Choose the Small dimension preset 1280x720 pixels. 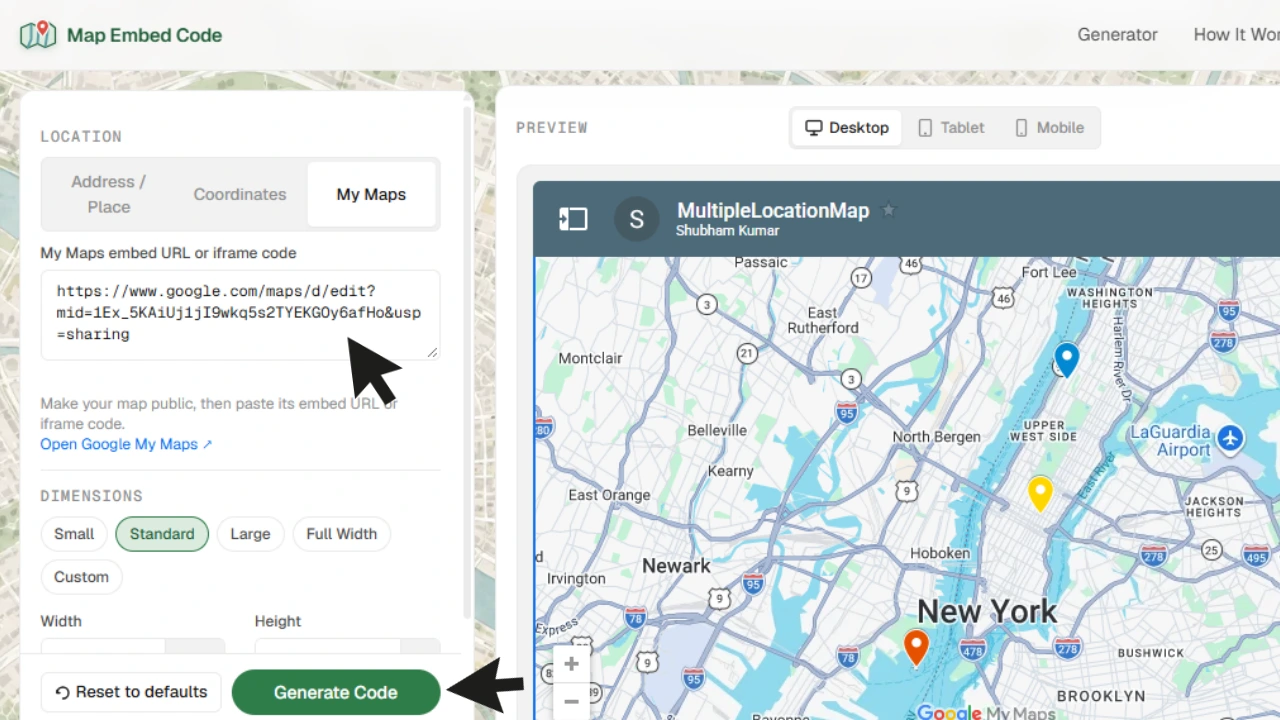click(x=74, y=534)
